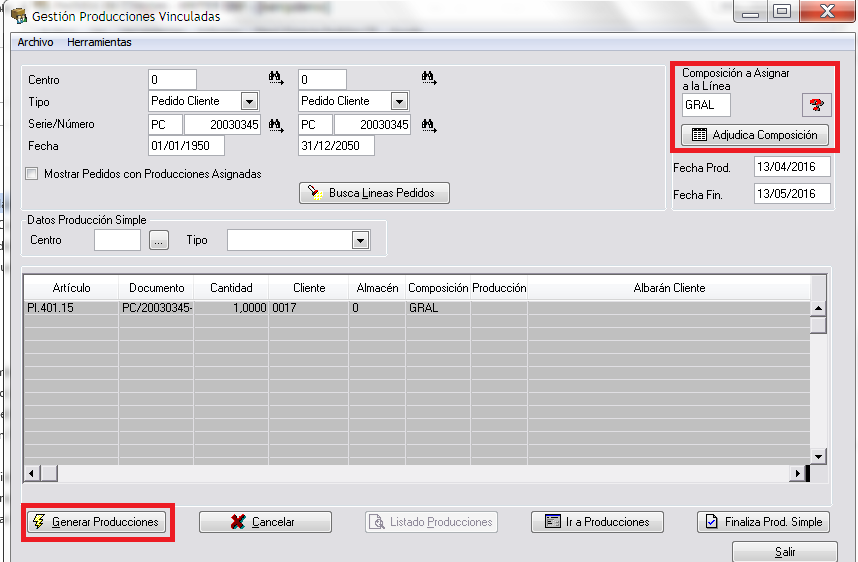Open the Herramientas menu
Image resolution: width=858 pixels, height=562 pixels.
[x=99, y=42]
